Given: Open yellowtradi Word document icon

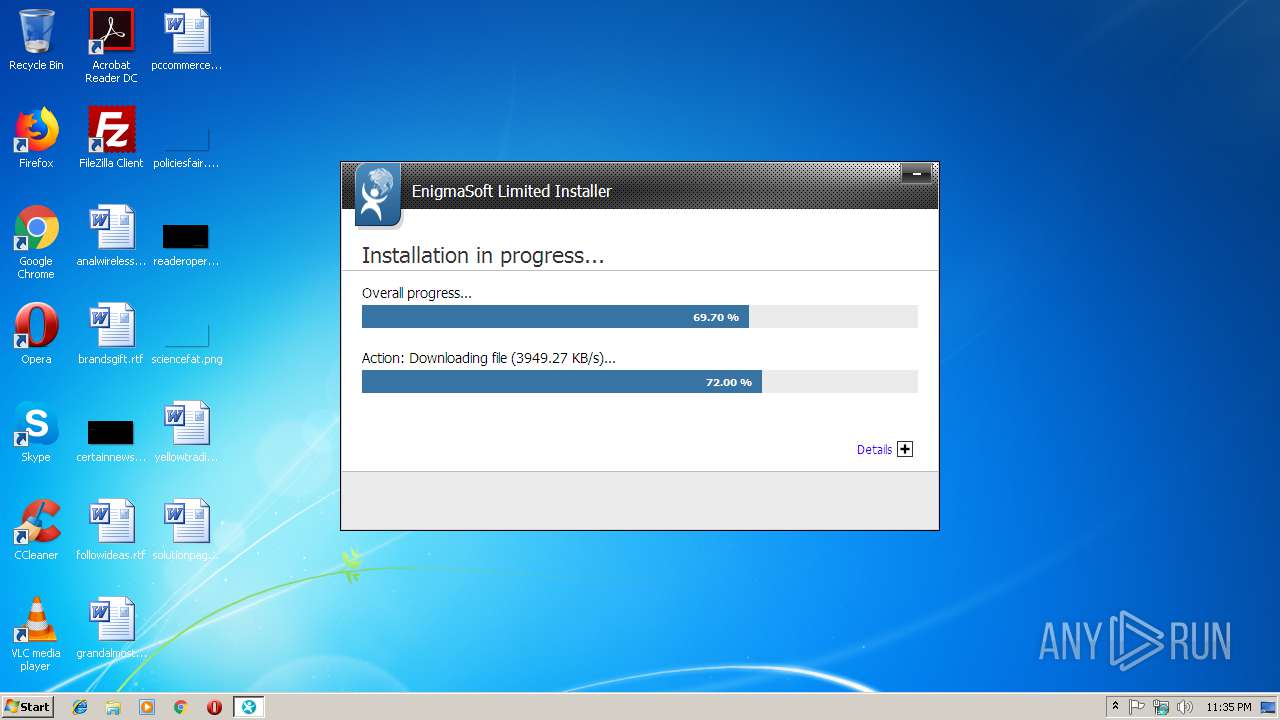Looking at the screenshot, I should [187, 432].
